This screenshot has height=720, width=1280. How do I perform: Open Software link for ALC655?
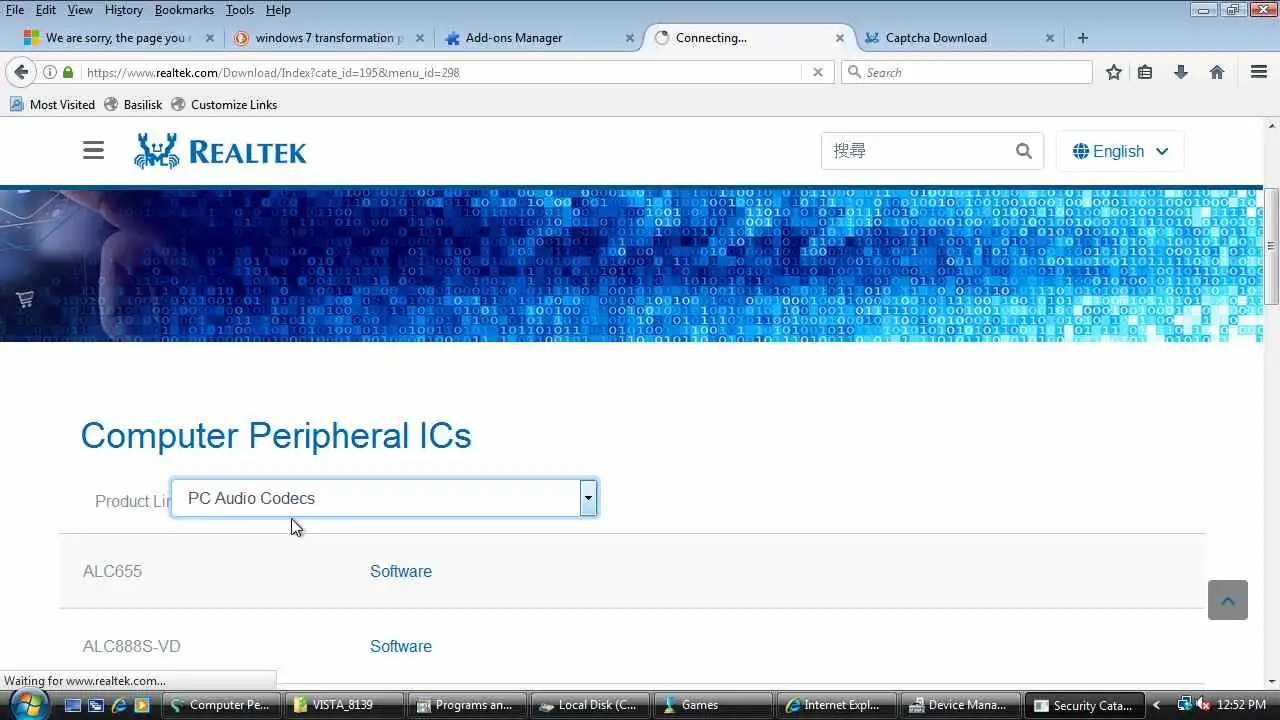click(x=401, y=571)
